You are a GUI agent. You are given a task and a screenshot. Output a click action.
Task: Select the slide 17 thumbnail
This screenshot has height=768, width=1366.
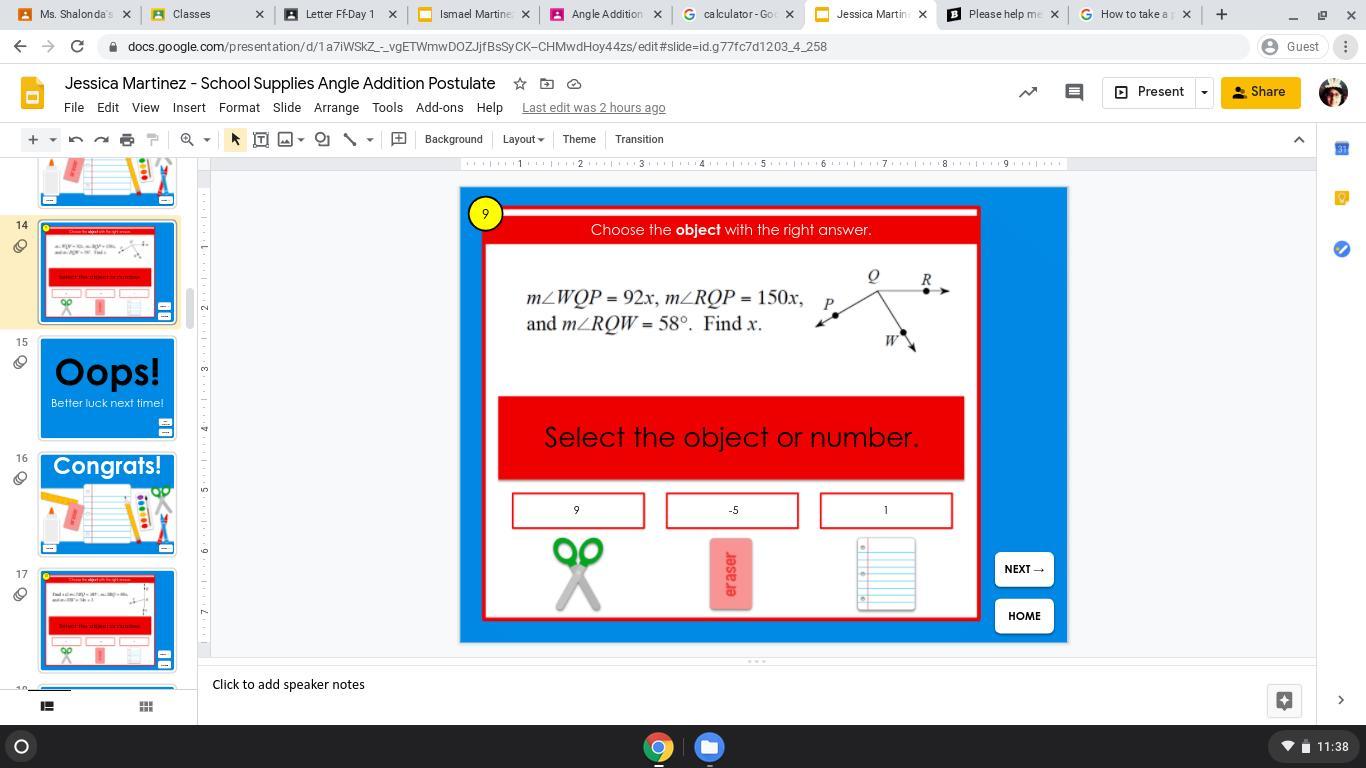pos(107,620)
